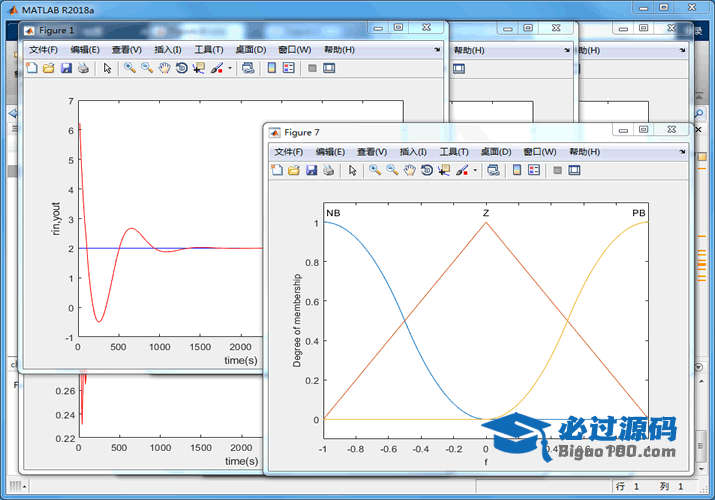Open Brush color dropdown arrow in Figure 1
Screen dimensions: 715x500
click(x=230, y=68)
